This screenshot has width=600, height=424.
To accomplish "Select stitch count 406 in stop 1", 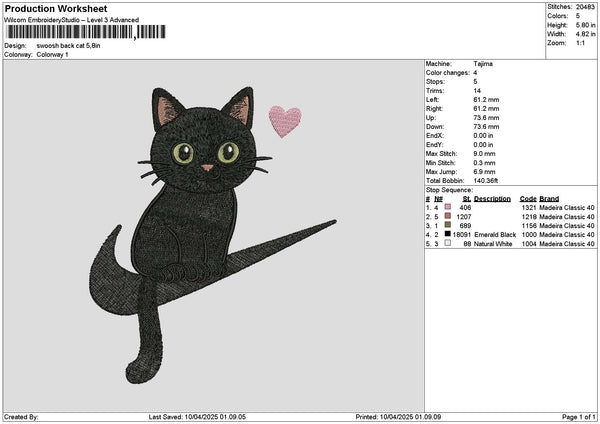I will (465, 208).
